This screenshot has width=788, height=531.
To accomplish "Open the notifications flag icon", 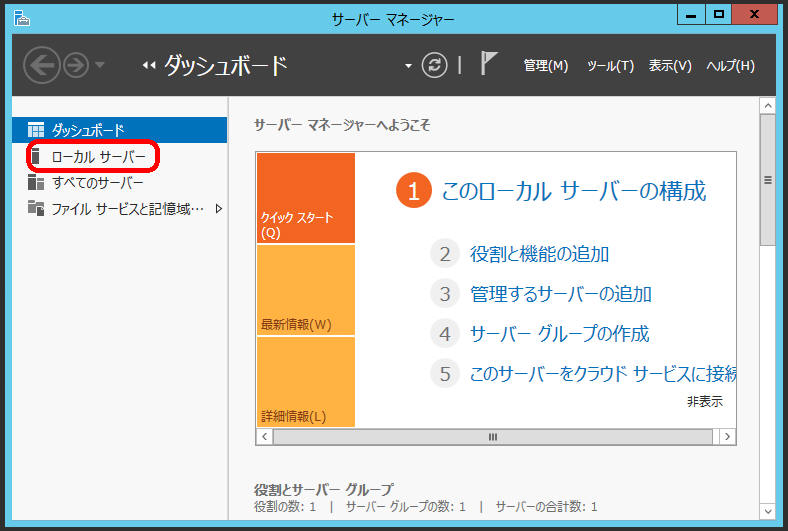I will pyautogui.click(x=489, y=65).
